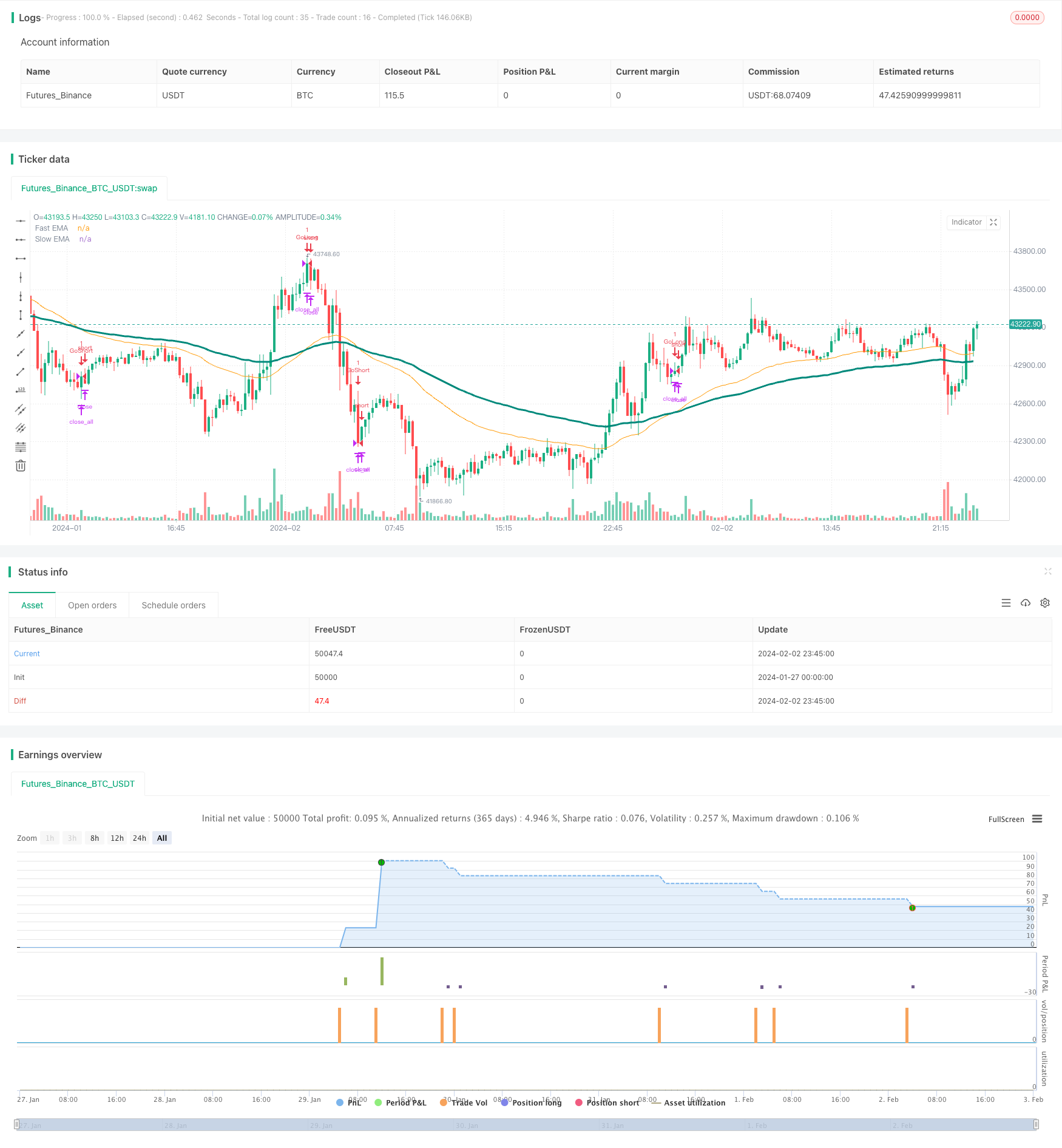Click the Current link in asset table
The height and width of the screenshot is (1148, 1062).
(27, 654)
